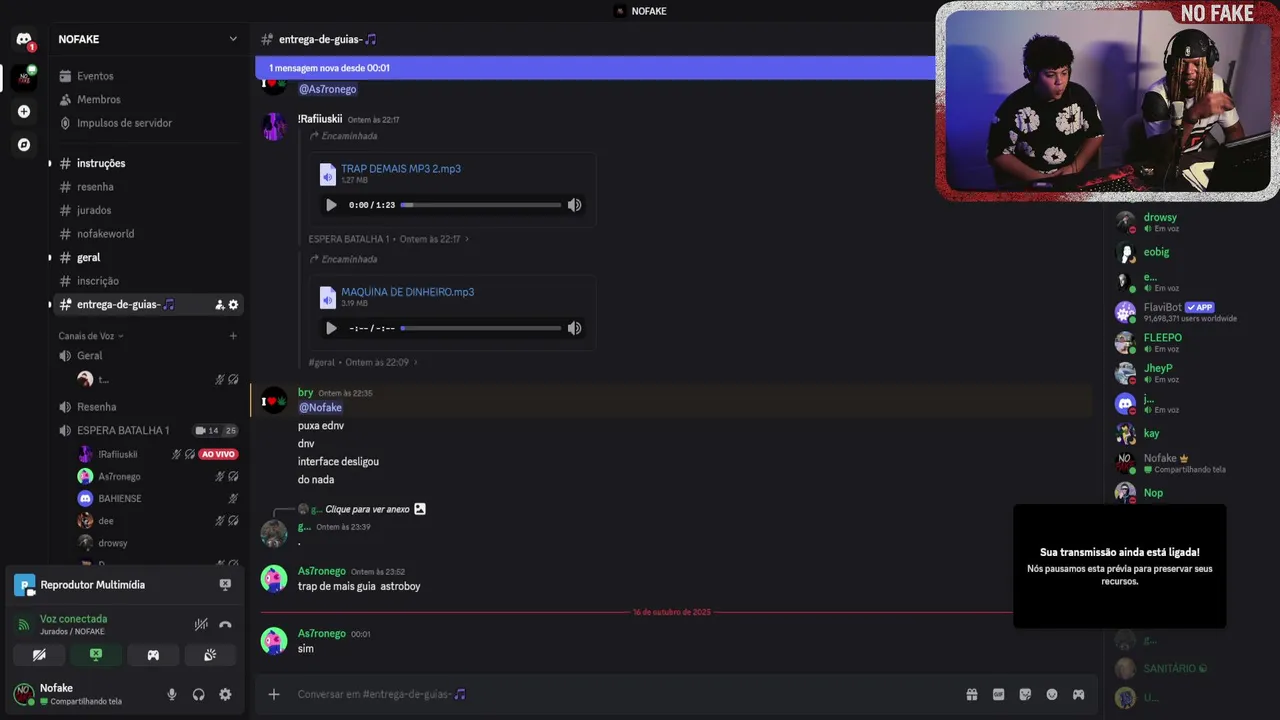Toggle screen share button in voice panel
1280x720 pixels.
point(96,655)
